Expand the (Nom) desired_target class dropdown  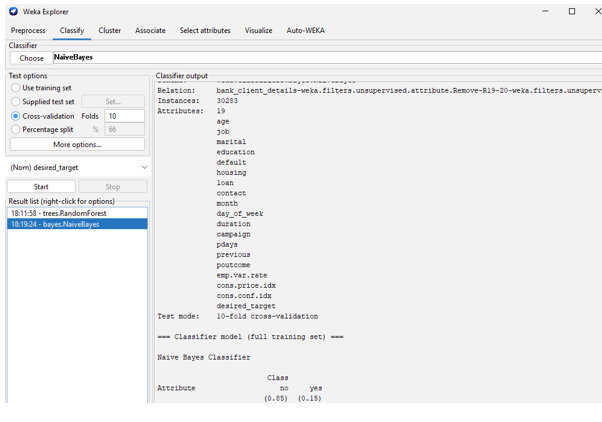tap(79, 167)
